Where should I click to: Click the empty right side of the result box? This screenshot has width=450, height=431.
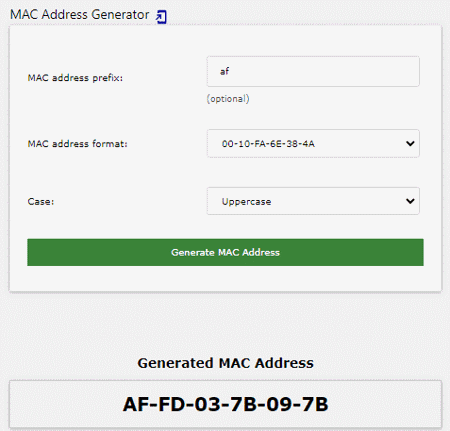[383, 404]
